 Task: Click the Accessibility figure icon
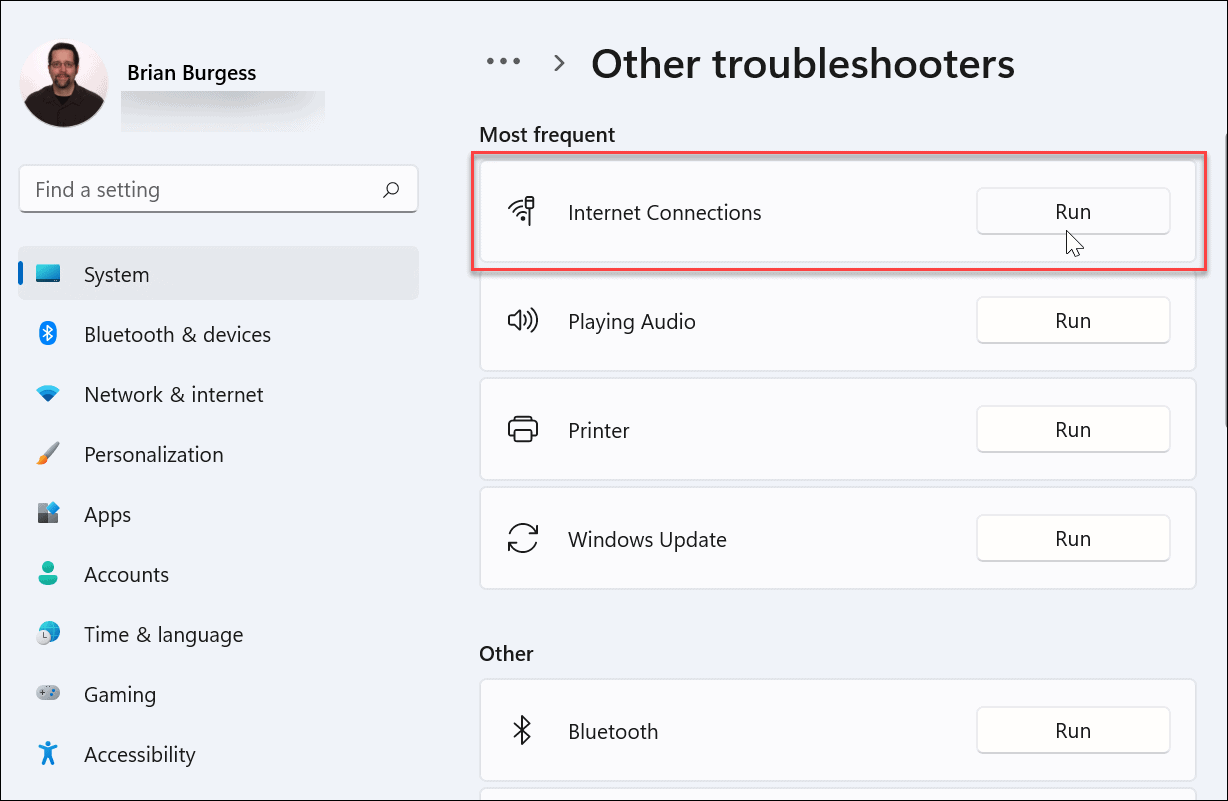click(x=48, y=753)
